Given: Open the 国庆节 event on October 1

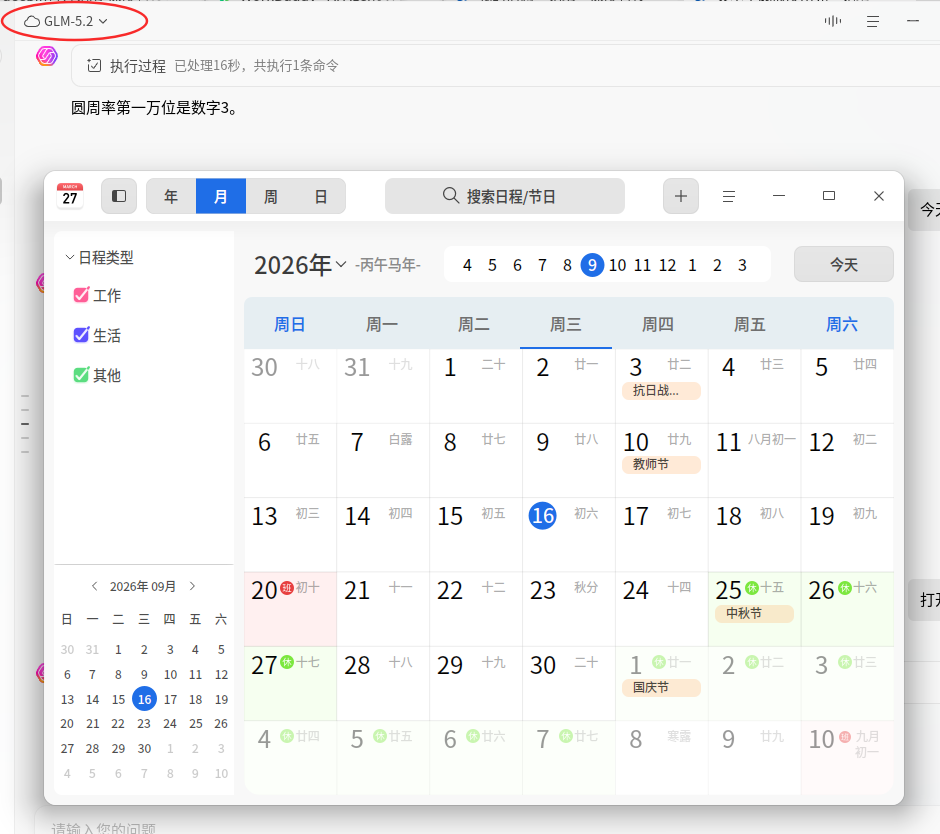Looking at the screenshot, I should 661,688.
